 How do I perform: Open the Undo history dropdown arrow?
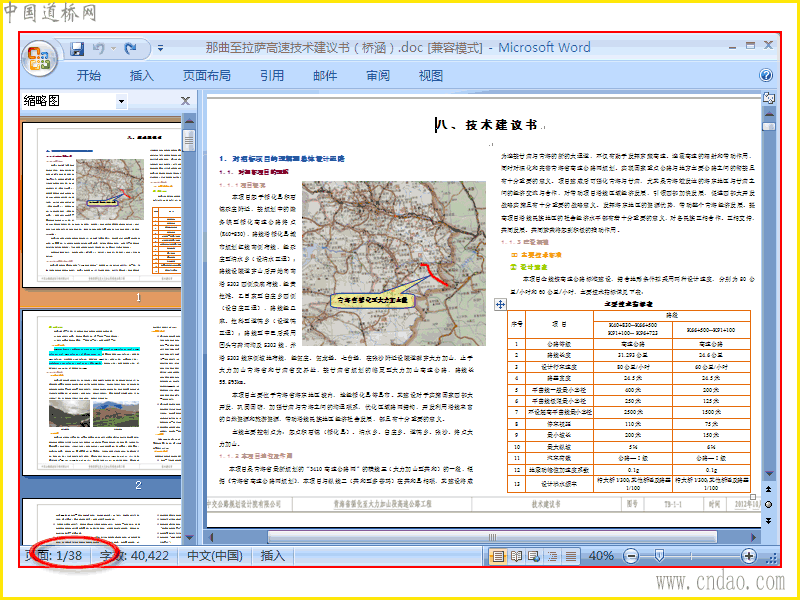113,48
